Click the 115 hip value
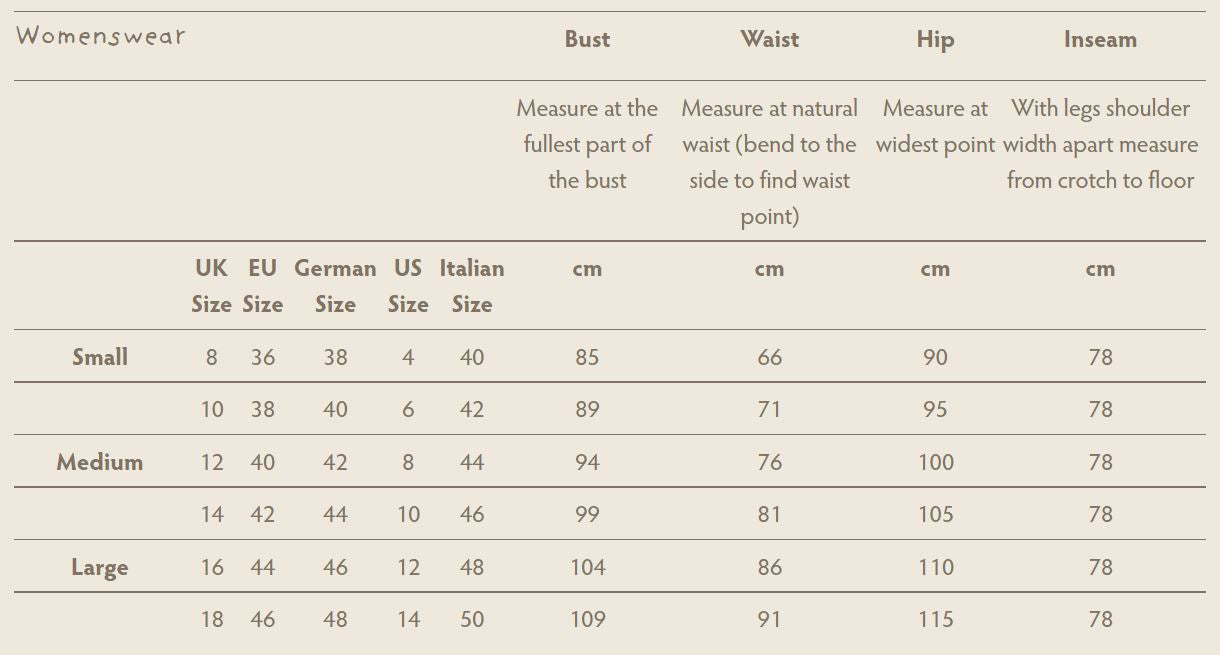Image resolution: width=1220 pixels, height=655 pixels. tap(935, 620)
